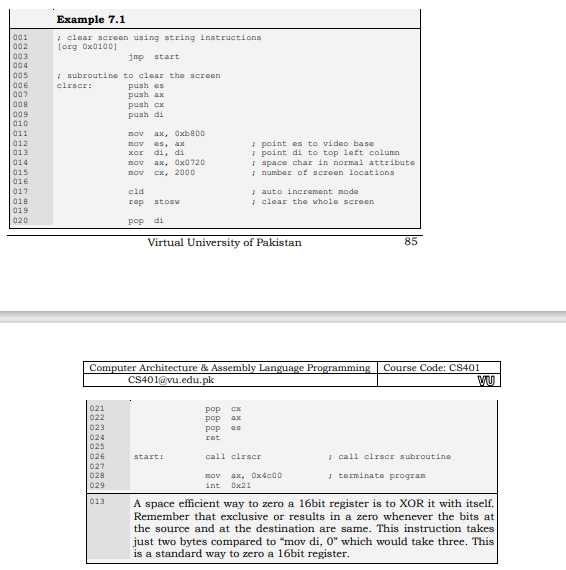Click comment 'space char in normal attribute'
This screenshot has width=566, height=570.
click(333, 162)
